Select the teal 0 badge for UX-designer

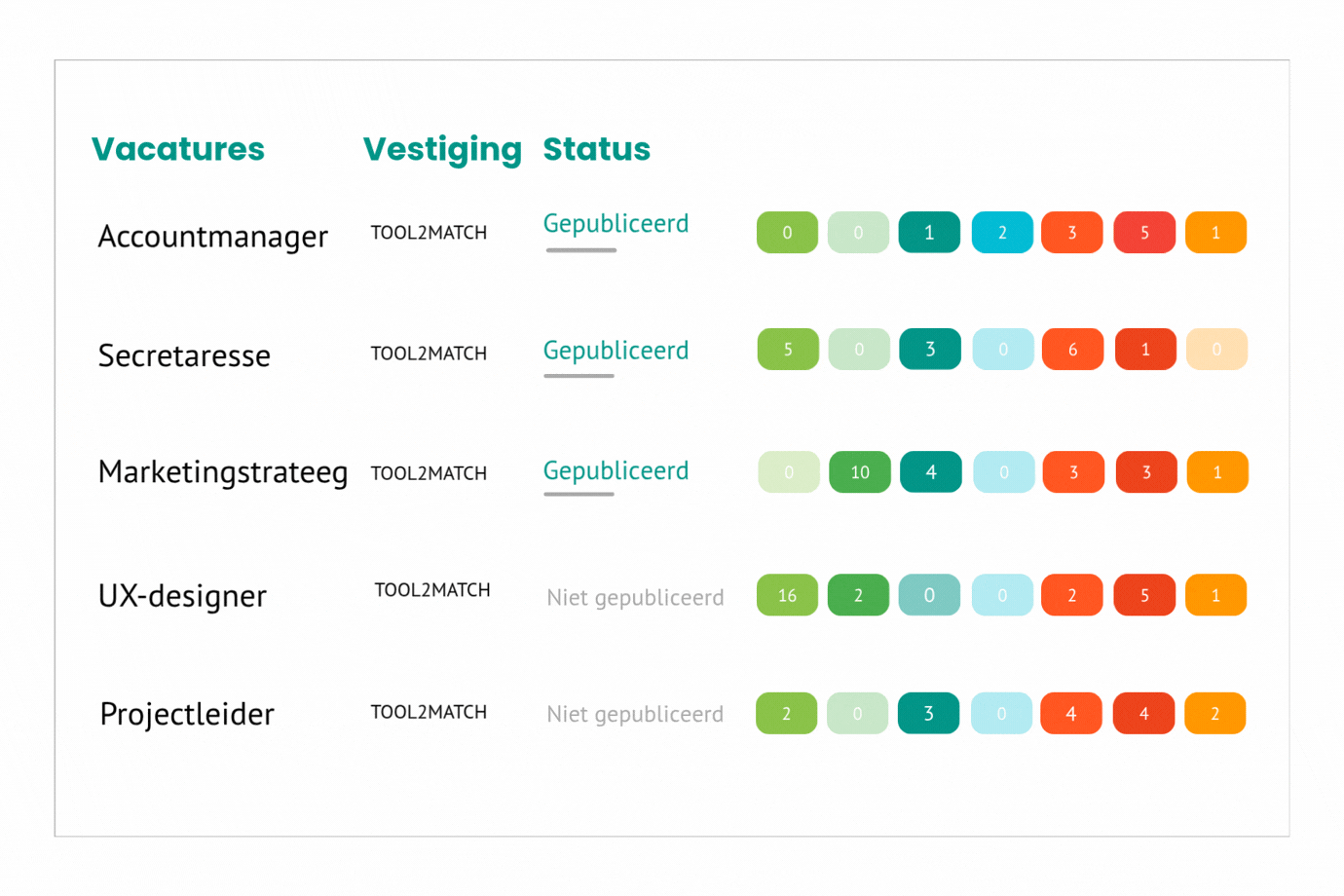tap(928, 595)
